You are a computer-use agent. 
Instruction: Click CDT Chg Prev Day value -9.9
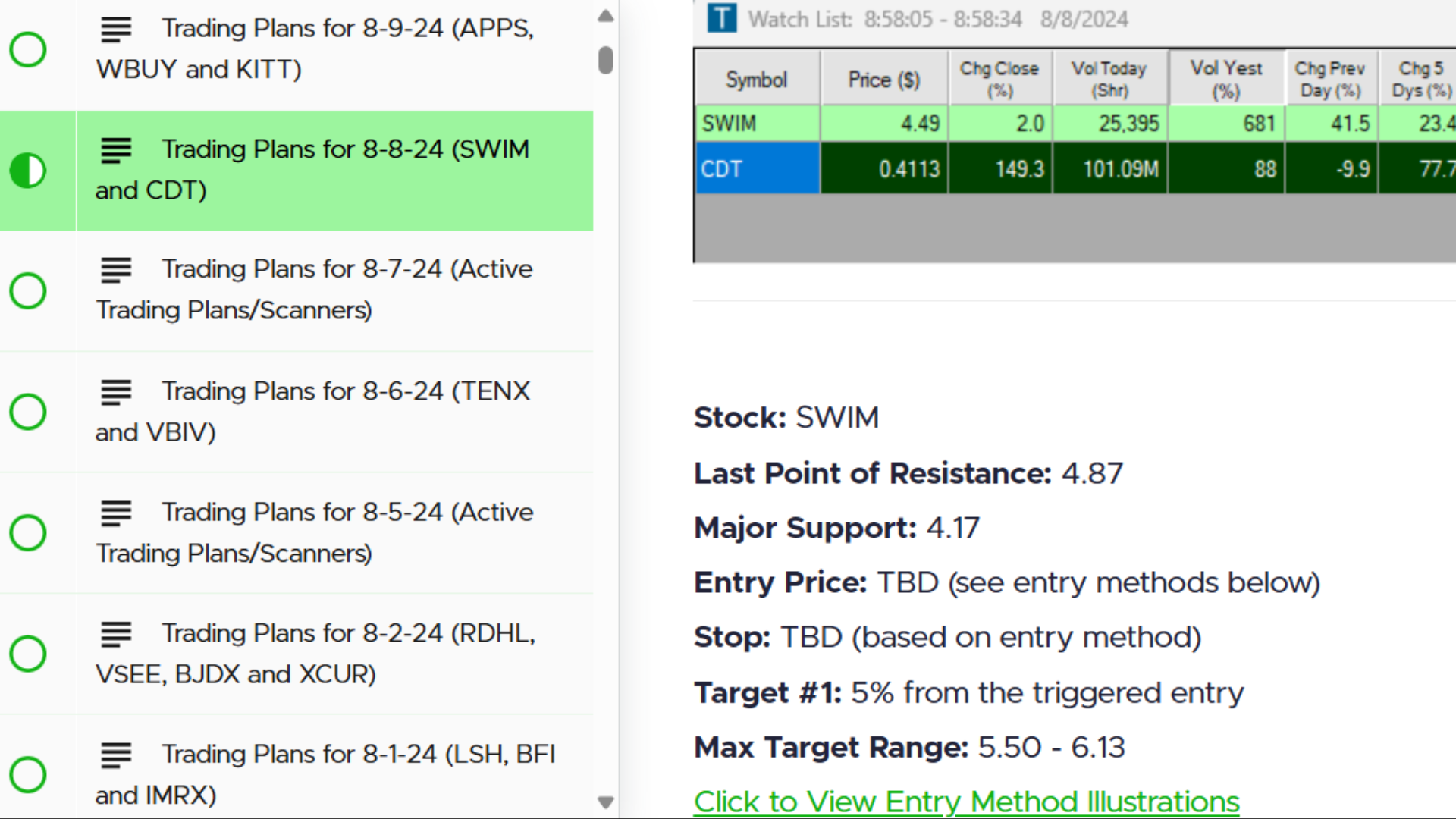[x=1331, y=168]
